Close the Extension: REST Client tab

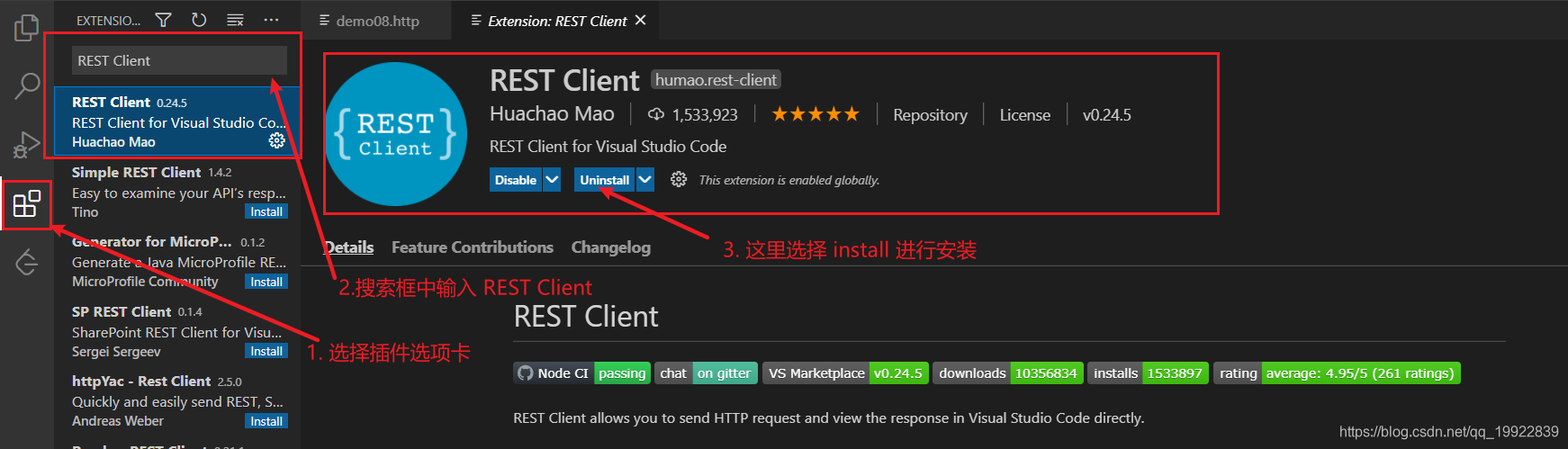(x=640, y=20)
